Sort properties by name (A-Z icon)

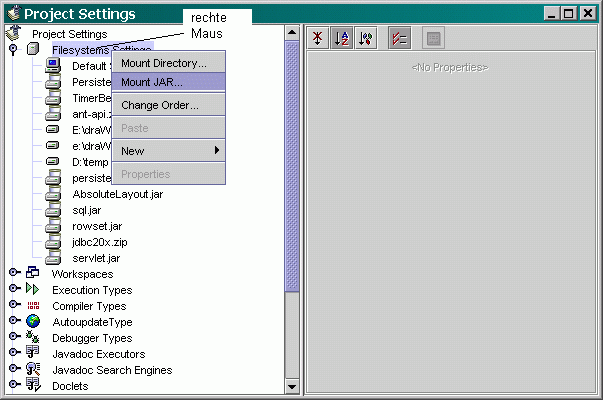[x=341, y=38]
